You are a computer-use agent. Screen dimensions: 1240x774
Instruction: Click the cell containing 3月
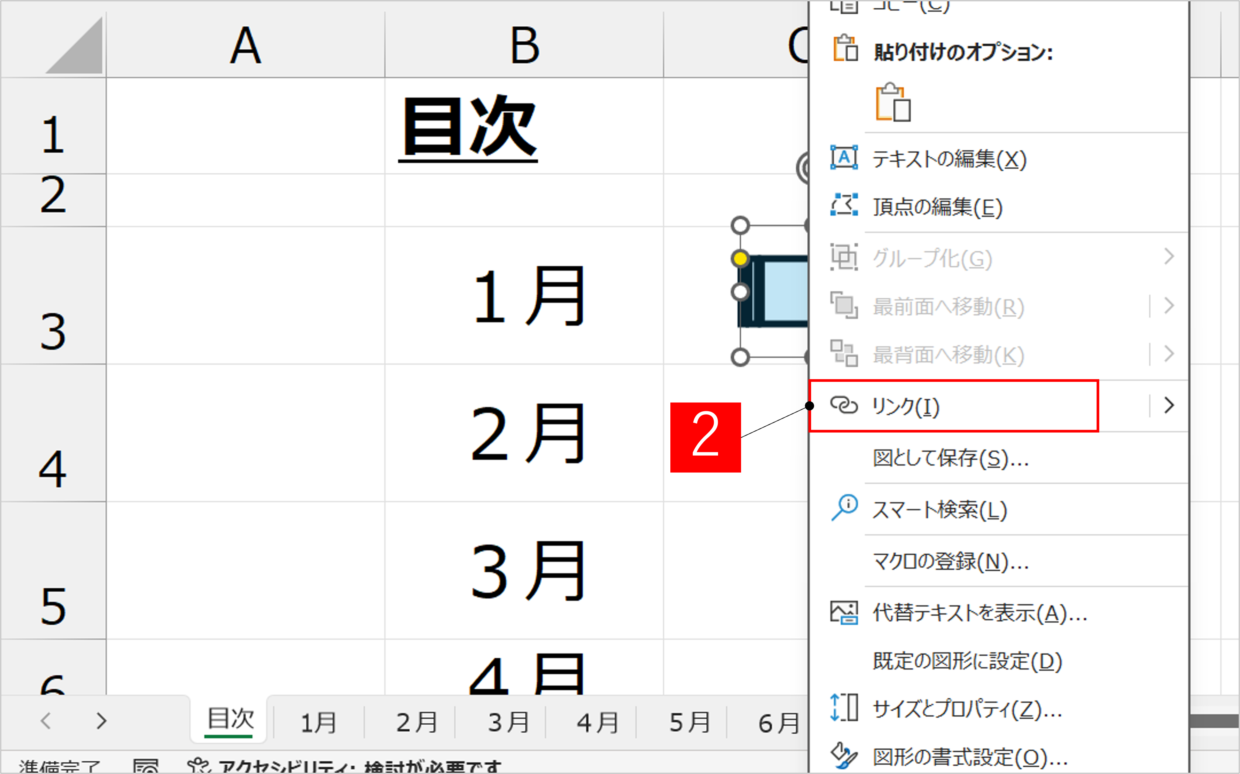tap(524, 571)
